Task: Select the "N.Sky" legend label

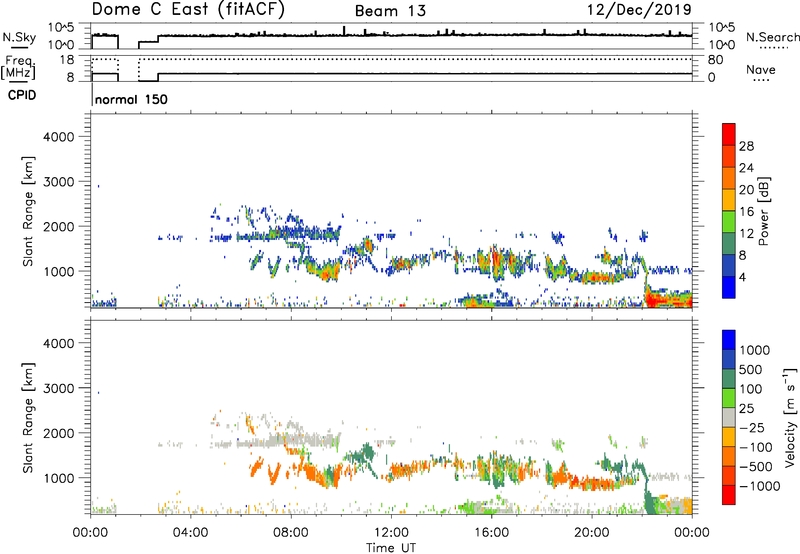Action: pyautogui.click(x=19, y=37)
